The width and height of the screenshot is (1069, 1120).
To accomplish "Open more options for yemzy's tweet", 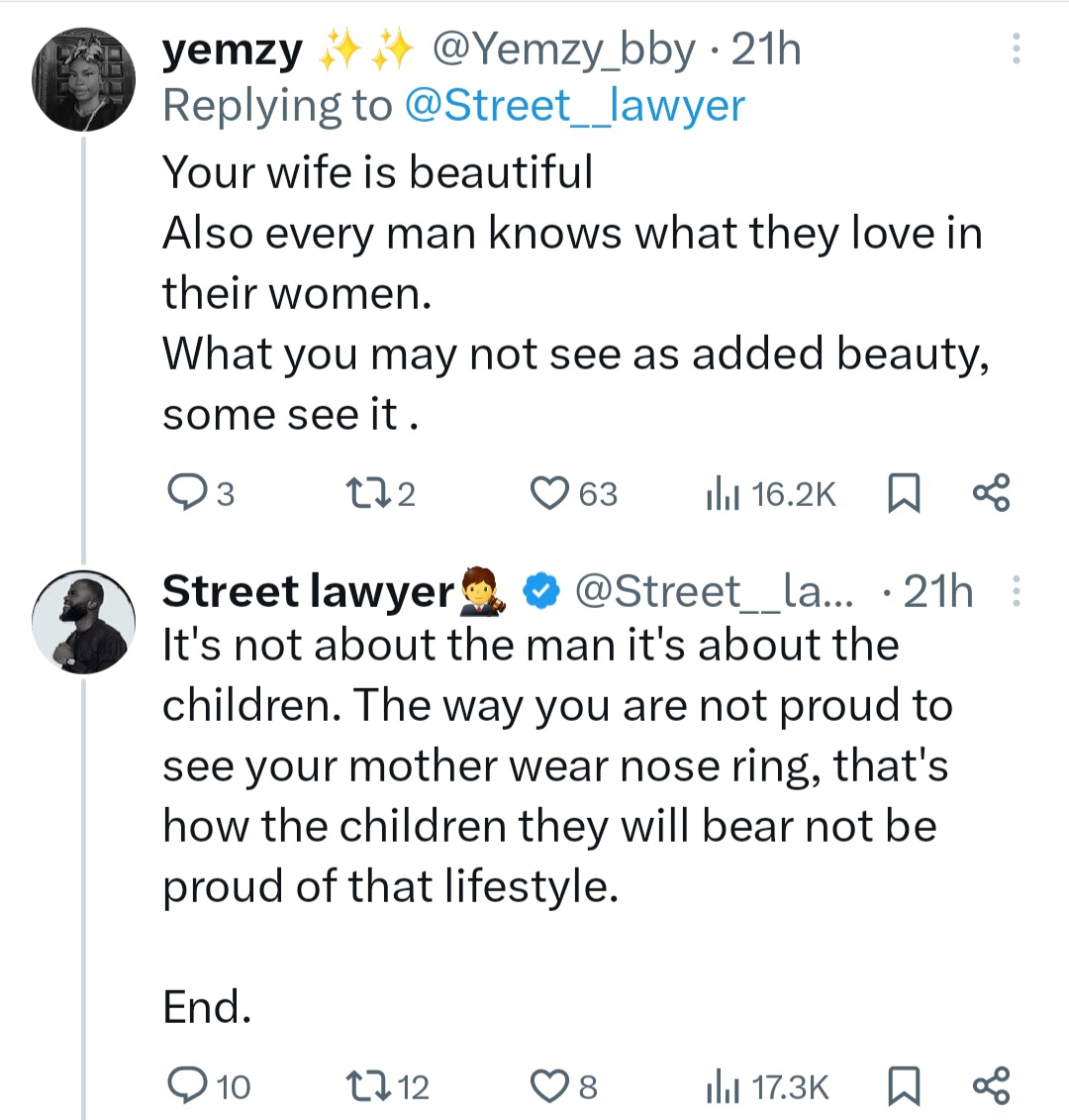I will 1016,49.
